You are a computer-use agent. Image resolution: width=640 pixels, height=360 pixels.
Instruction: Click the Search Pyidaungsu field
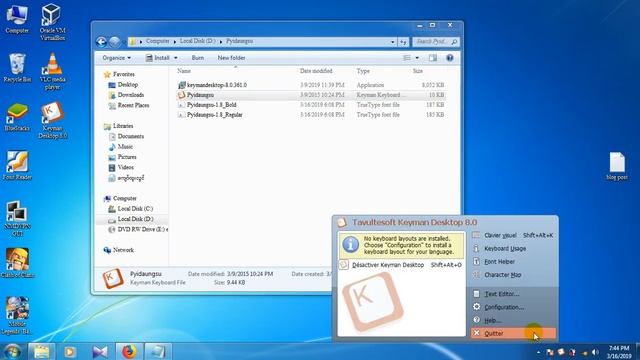pyautogui.click(x=435, y=42)
